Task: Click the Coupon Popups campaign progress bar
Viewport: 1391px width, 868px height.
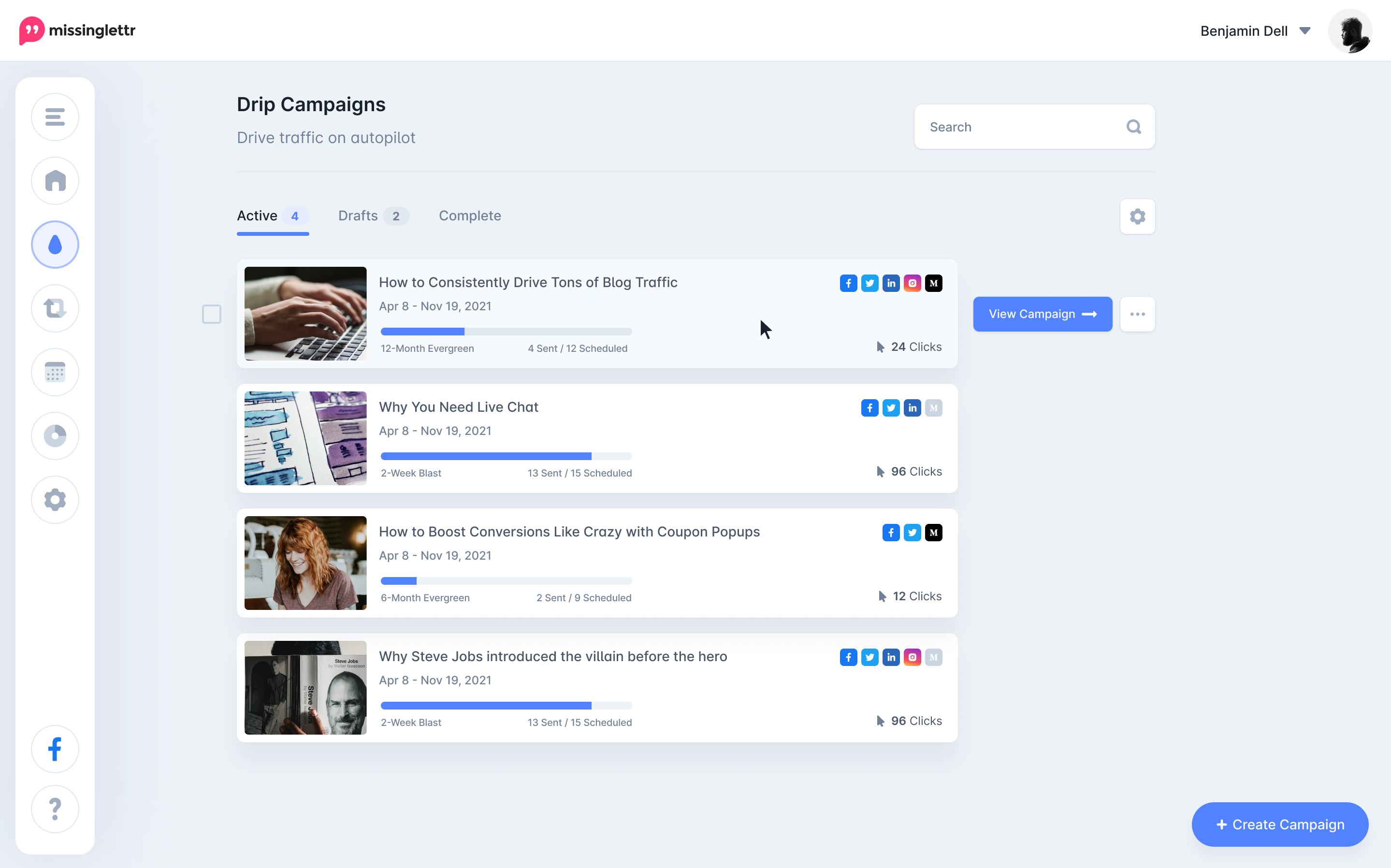Action: coord(506,580)
